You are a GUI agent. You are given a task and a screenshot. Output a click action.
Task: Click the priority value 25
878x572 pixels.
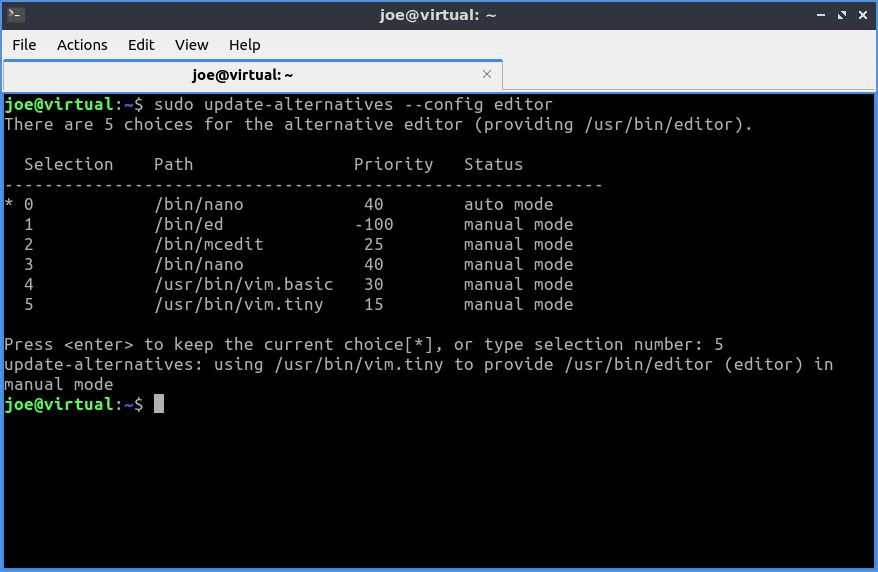373,245
